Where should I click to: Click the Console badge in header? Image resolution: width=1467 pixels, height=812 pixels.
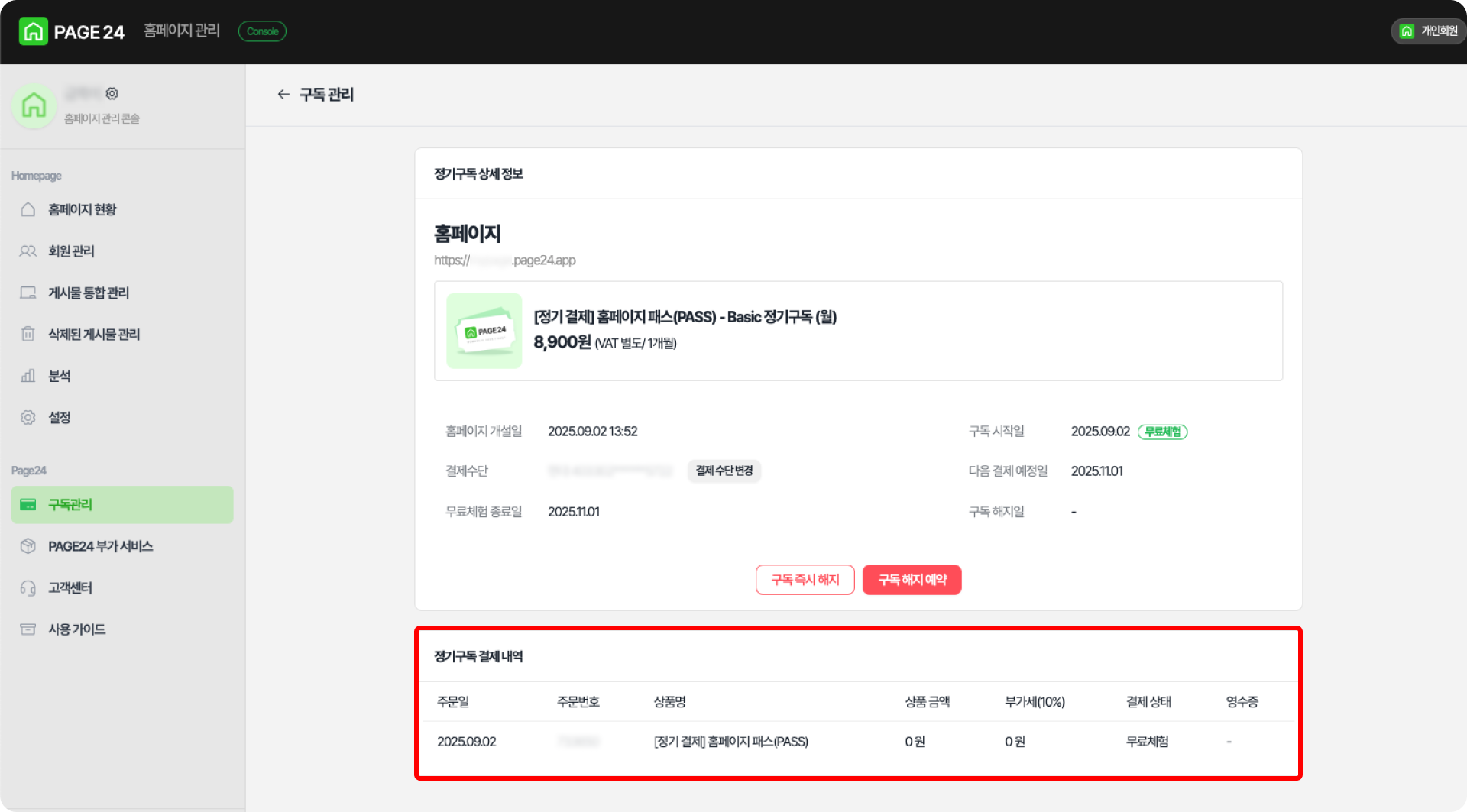262,31
